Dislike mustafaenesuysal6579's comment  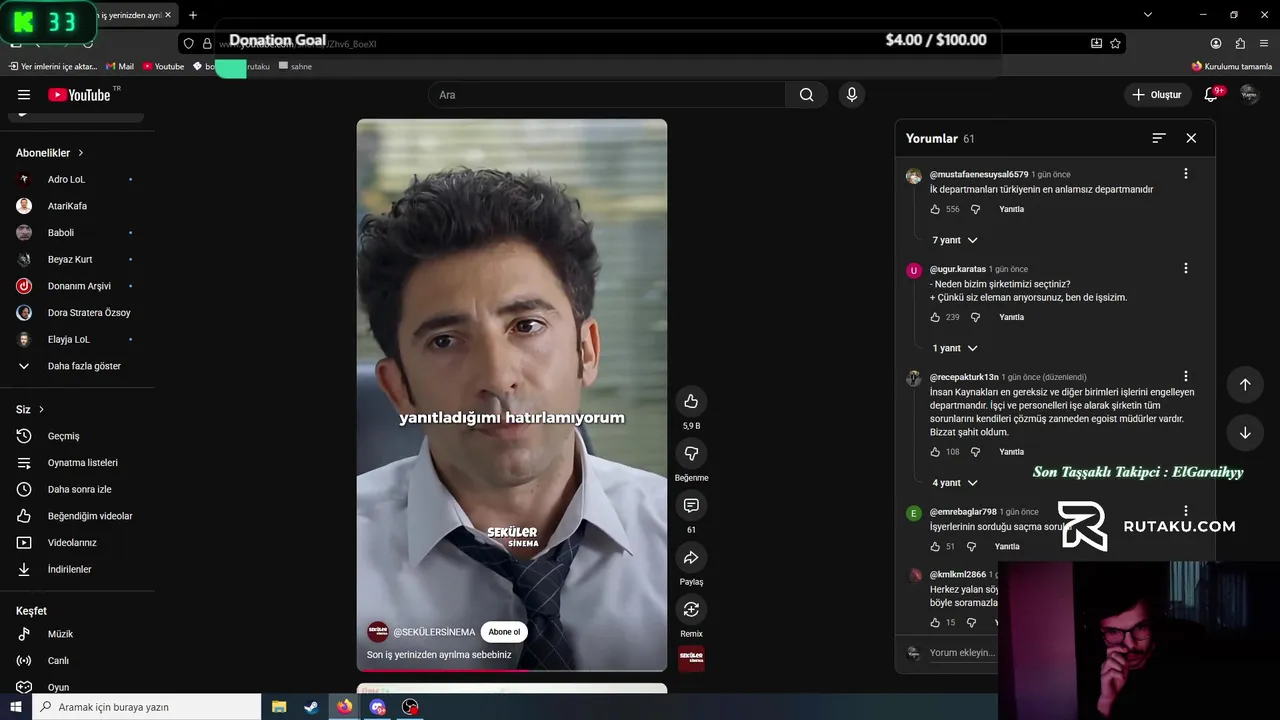(975, 210)
